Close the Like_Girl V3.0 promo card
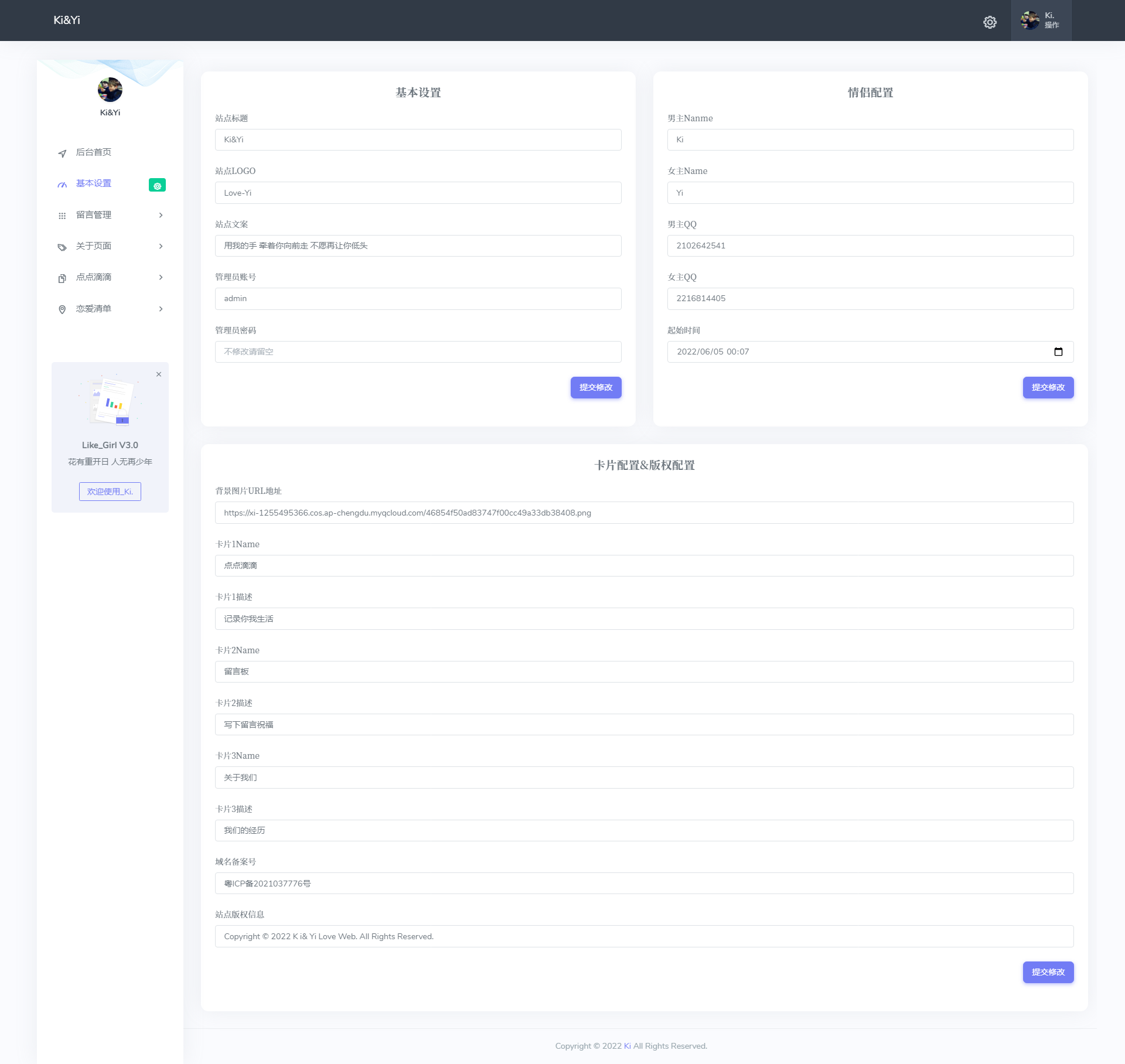 (x=159, y=374)
